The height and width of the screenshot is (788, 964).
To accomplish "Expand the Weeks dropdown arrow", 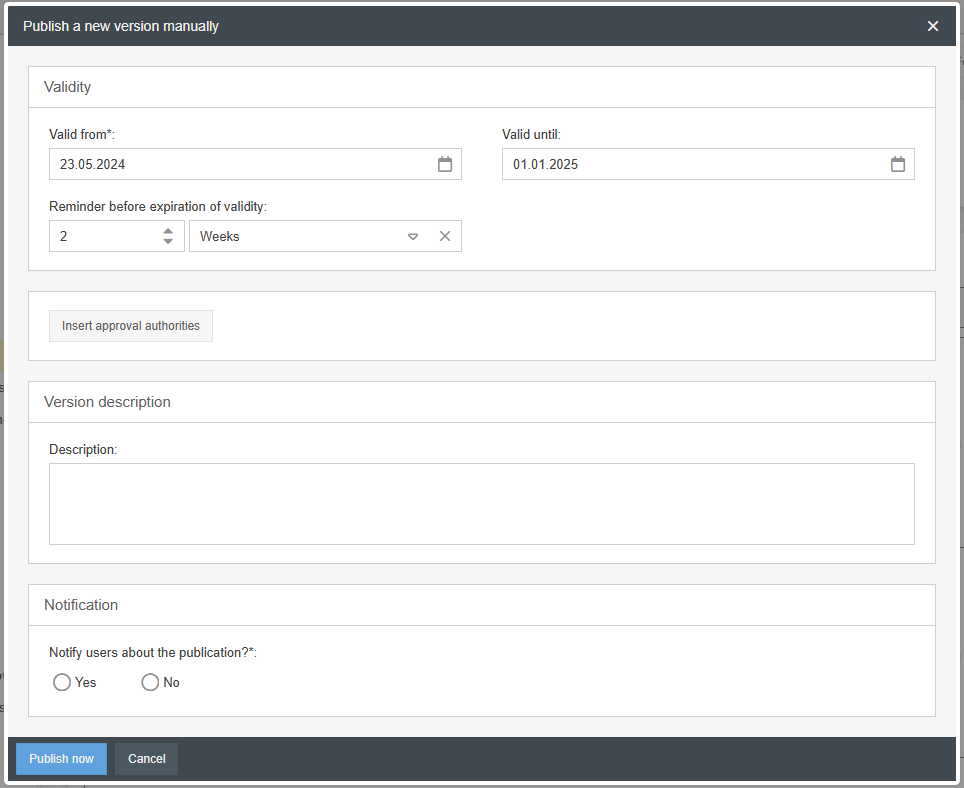I will pos(413,237).
